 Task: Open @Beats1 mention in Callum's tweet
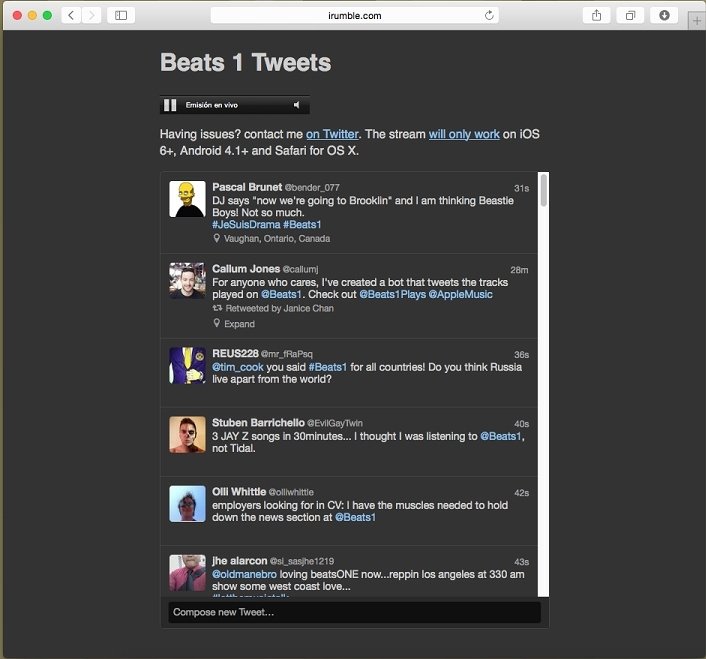click(x=281, y=294)
